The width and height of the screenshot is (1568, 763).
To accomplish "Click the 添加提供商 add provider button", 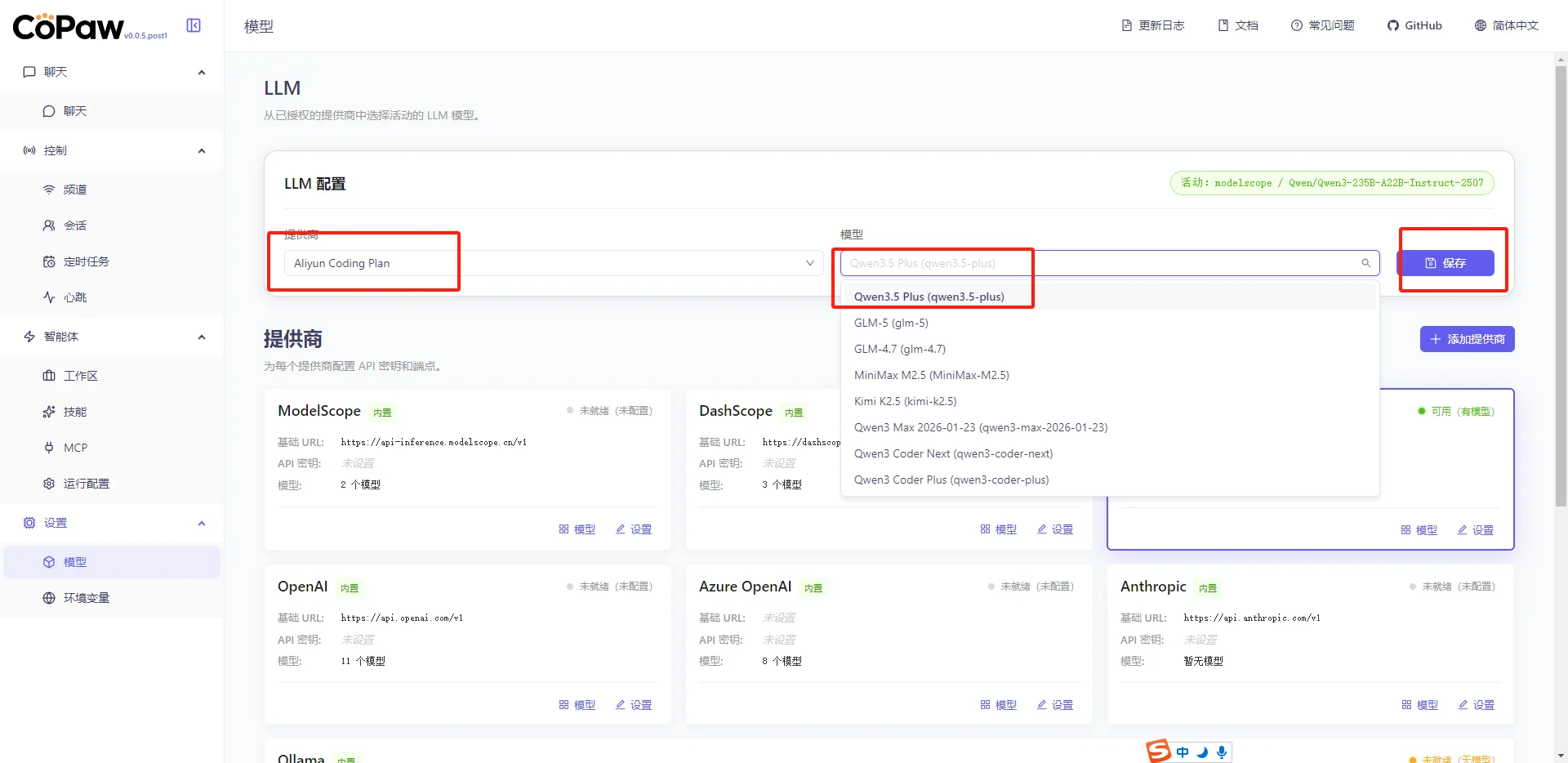I will (1467, 339).
